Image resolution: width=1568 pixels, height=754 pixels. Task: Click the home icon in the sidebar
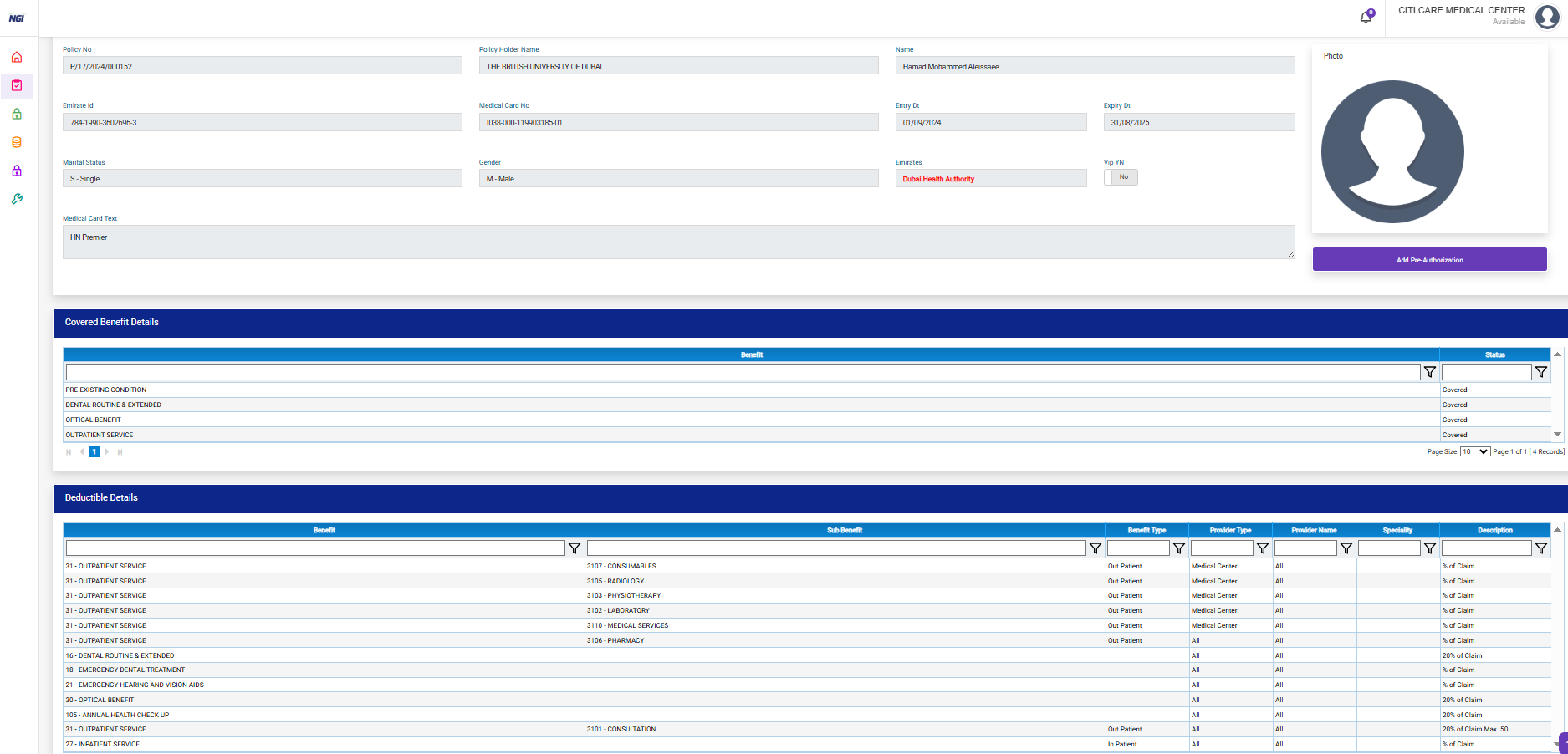click(x=17, y=58)
